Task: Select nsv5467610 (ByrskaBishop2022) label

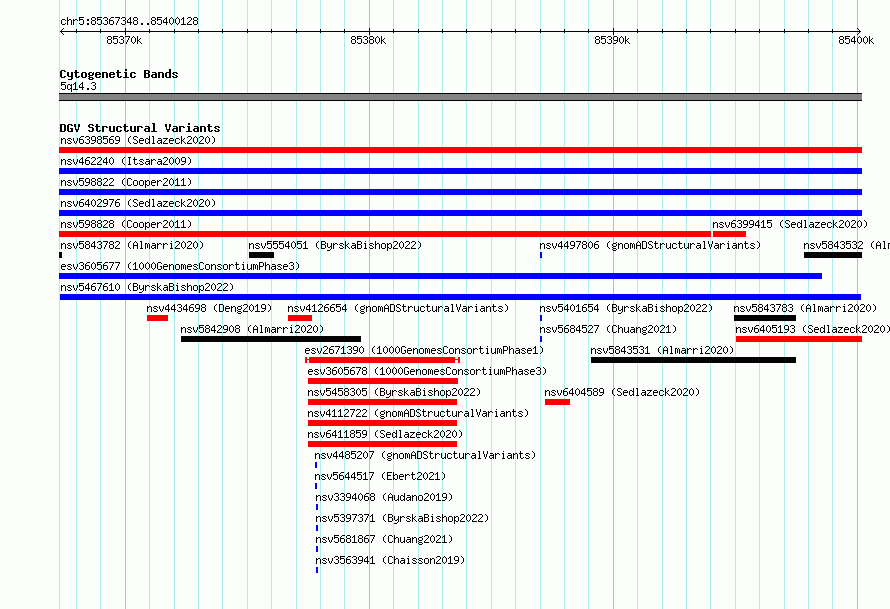Action: pos(147,287)
